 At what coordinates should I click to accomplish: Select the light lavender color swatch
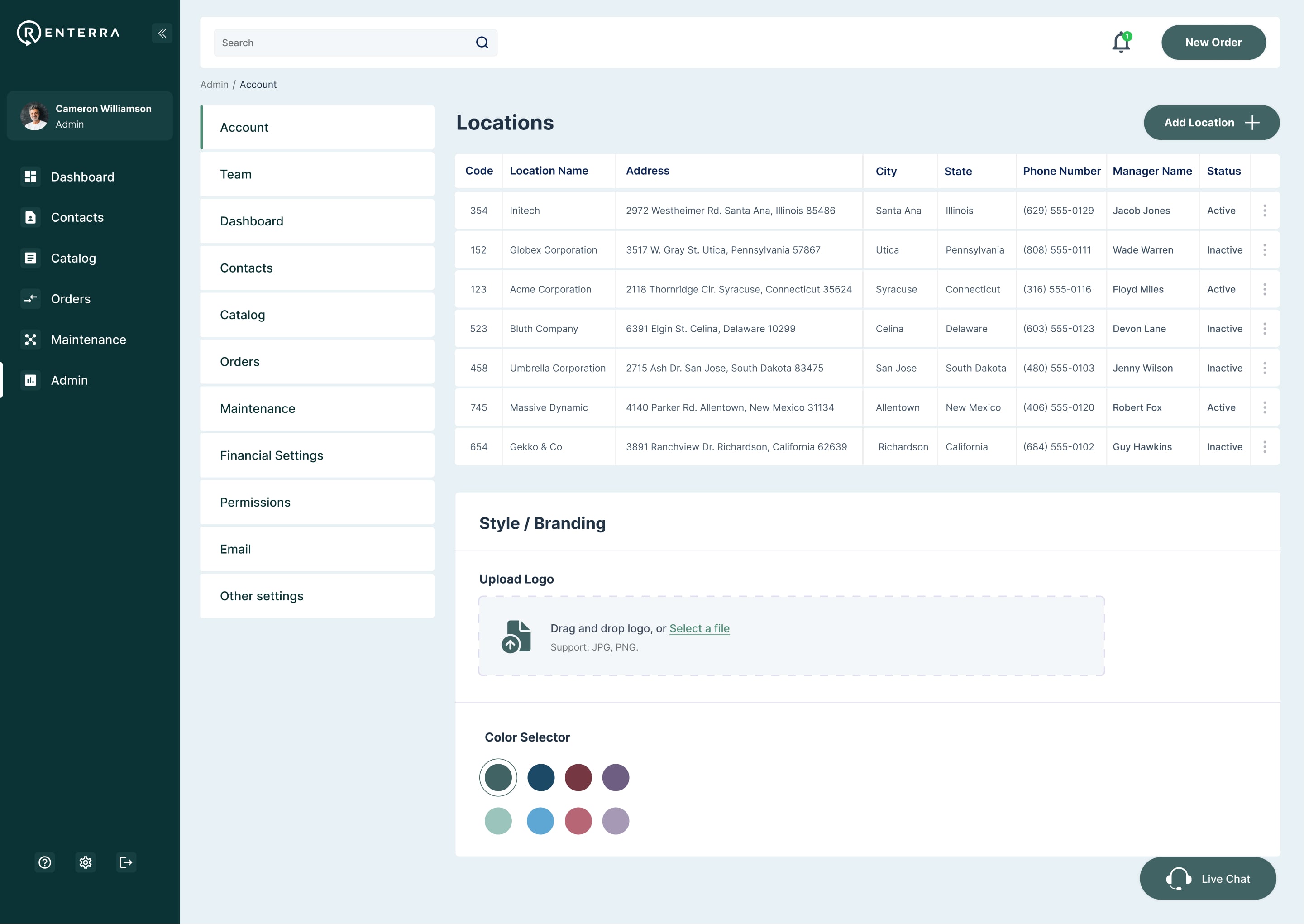tap(616, 821)
